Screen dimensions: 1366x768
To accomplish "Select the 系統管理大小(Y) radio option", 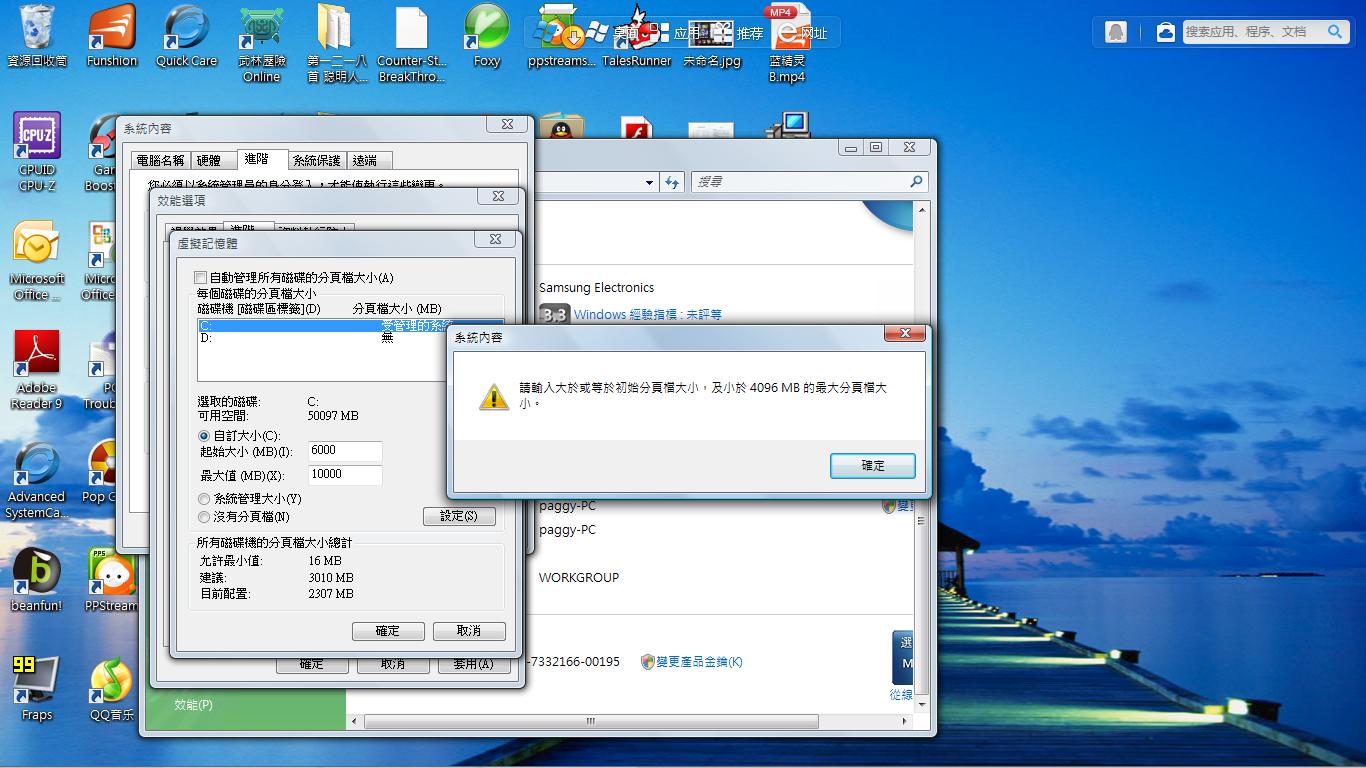I will coord(204,499).
